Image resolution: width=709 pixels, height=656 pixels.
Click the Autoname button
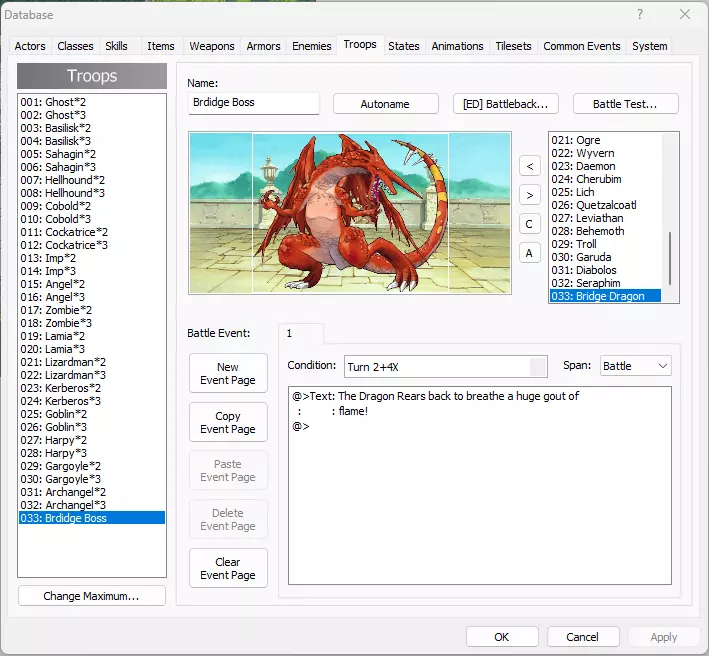[385, 104]
